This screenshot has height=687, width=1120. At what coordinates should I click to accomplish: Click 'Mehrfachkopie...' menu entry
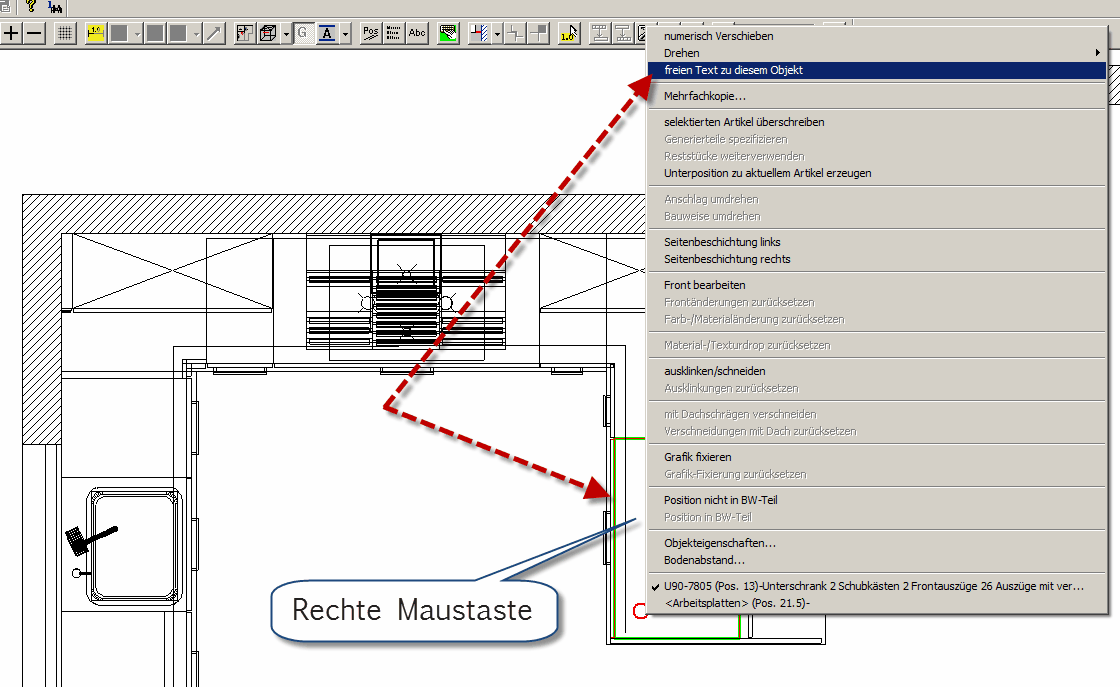(x=705, y=96)
